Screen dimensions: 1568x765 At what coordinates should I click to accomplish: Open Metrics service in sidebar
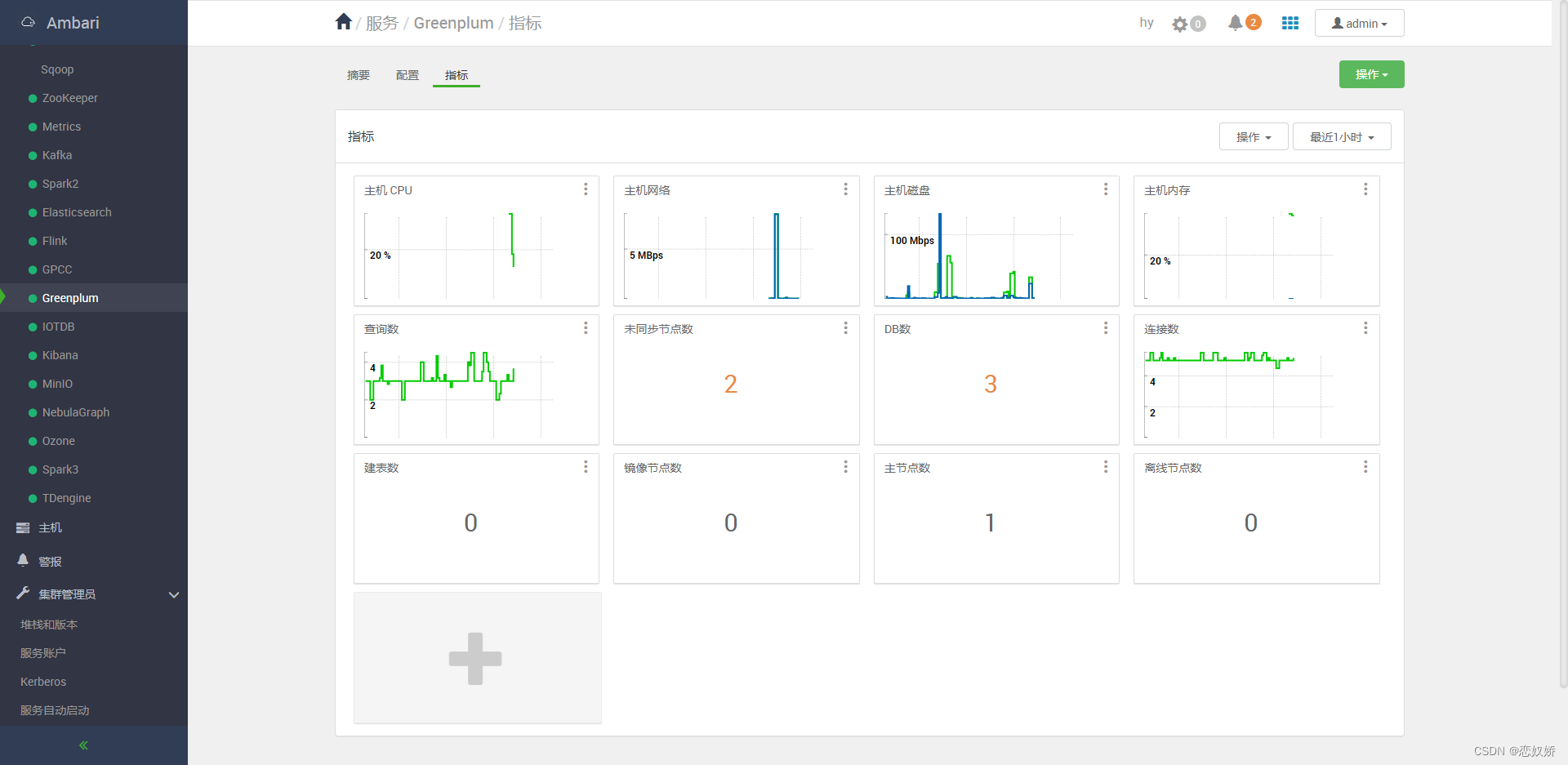pyautogui.click(x=61, y=127)
